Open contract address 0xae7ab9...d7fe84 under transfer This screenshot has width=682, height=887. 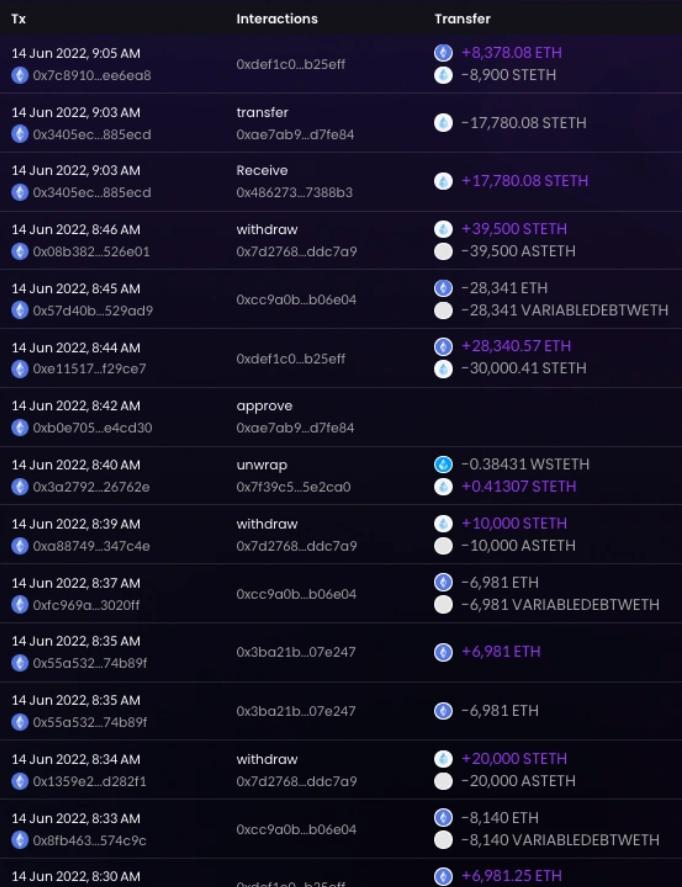click(295, 134)
